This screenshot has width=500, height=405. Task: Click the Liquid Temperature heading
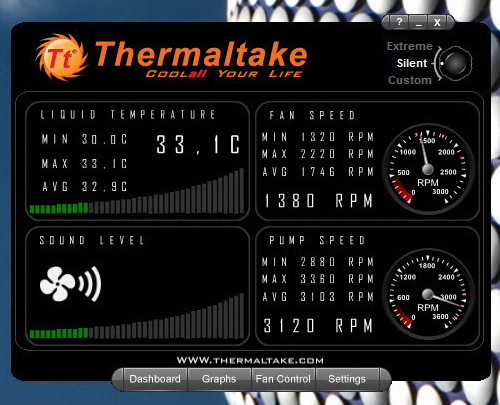coord(128,115)
